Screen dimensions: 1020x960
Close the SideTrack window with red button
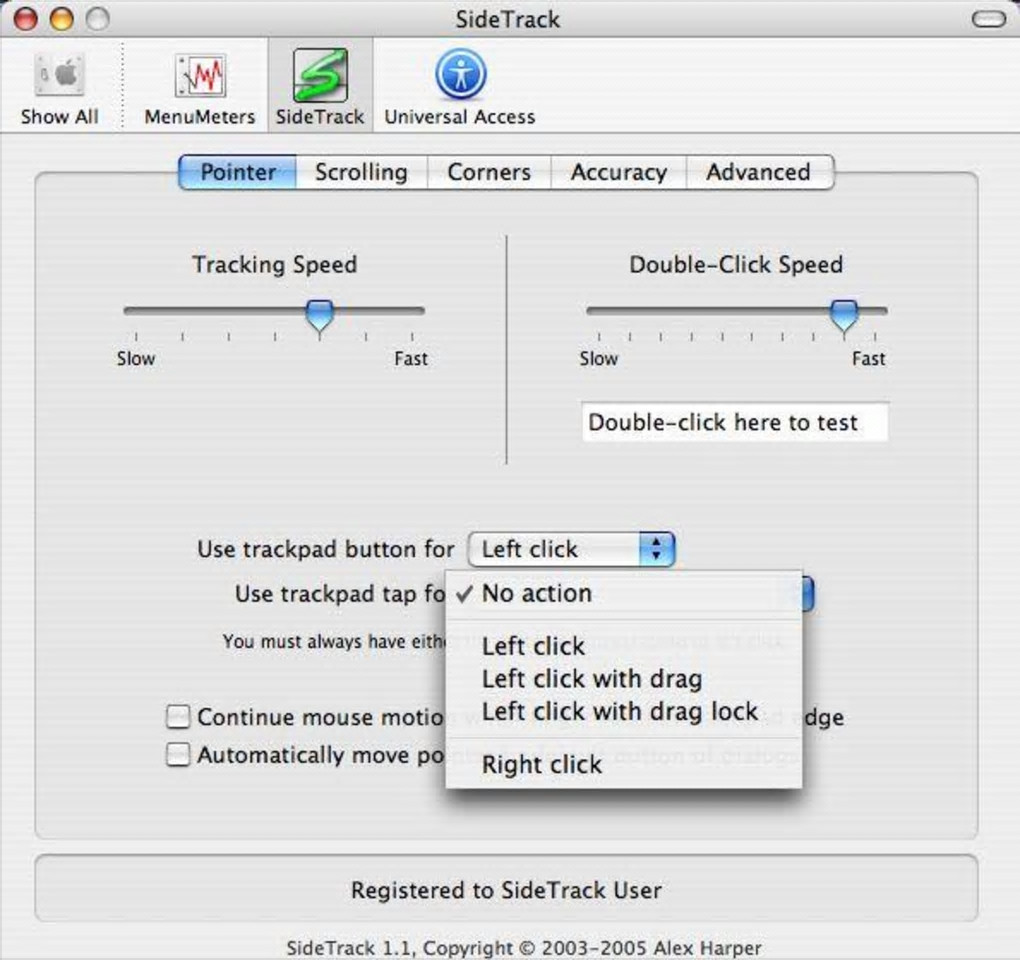tap(26, 18)
